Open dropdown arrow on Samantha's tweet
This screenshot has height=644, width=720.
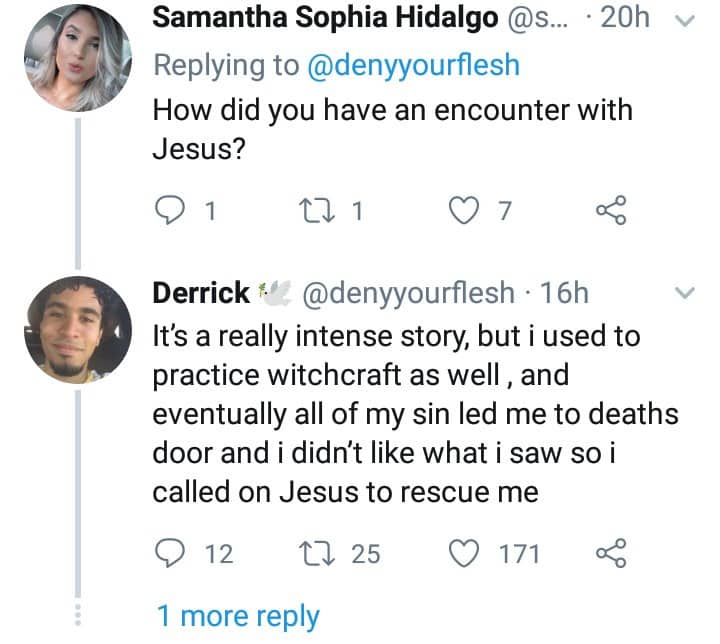[686, 22]
